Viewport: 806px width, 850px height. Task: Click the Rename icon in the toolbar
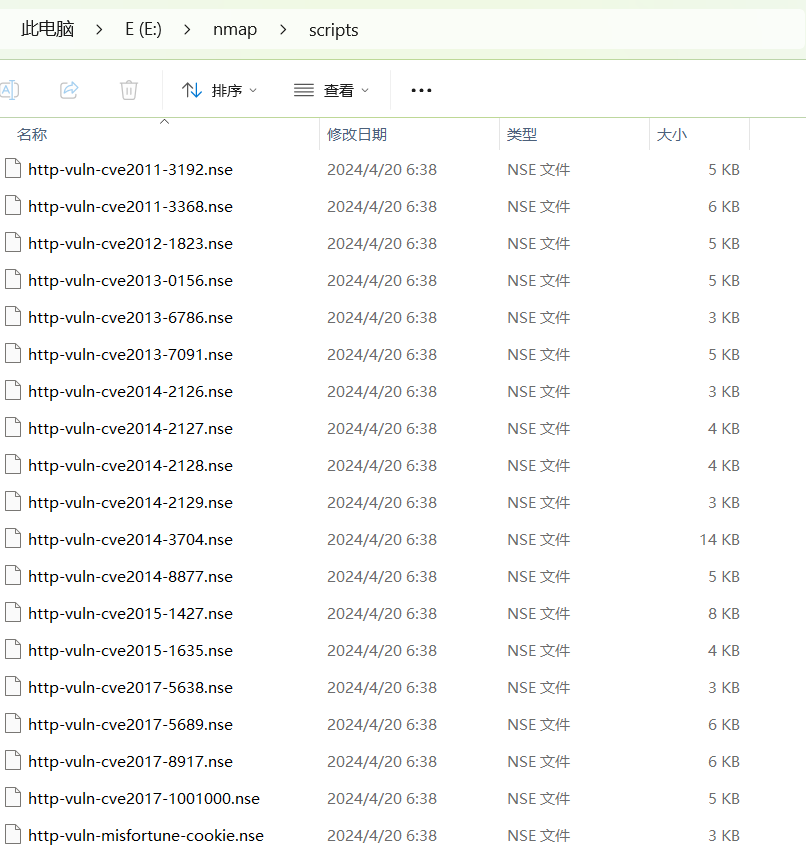[x=10, y=90]
